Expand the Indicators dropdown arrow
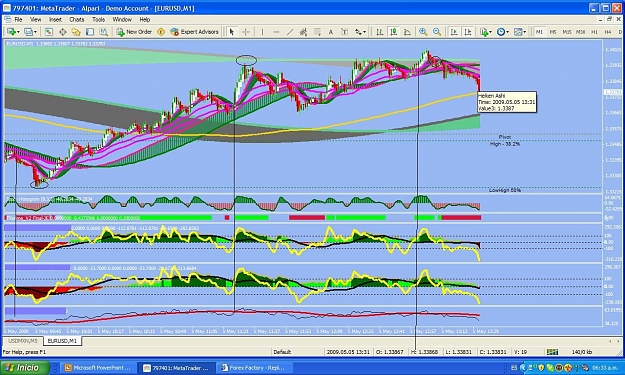 pos(490,32)
